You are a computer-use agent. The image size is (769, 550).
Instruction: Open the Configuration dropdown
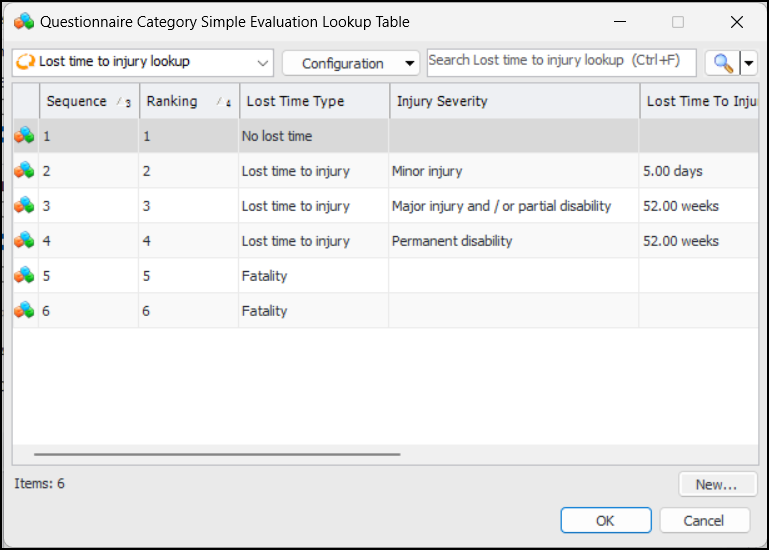[350, 63]
